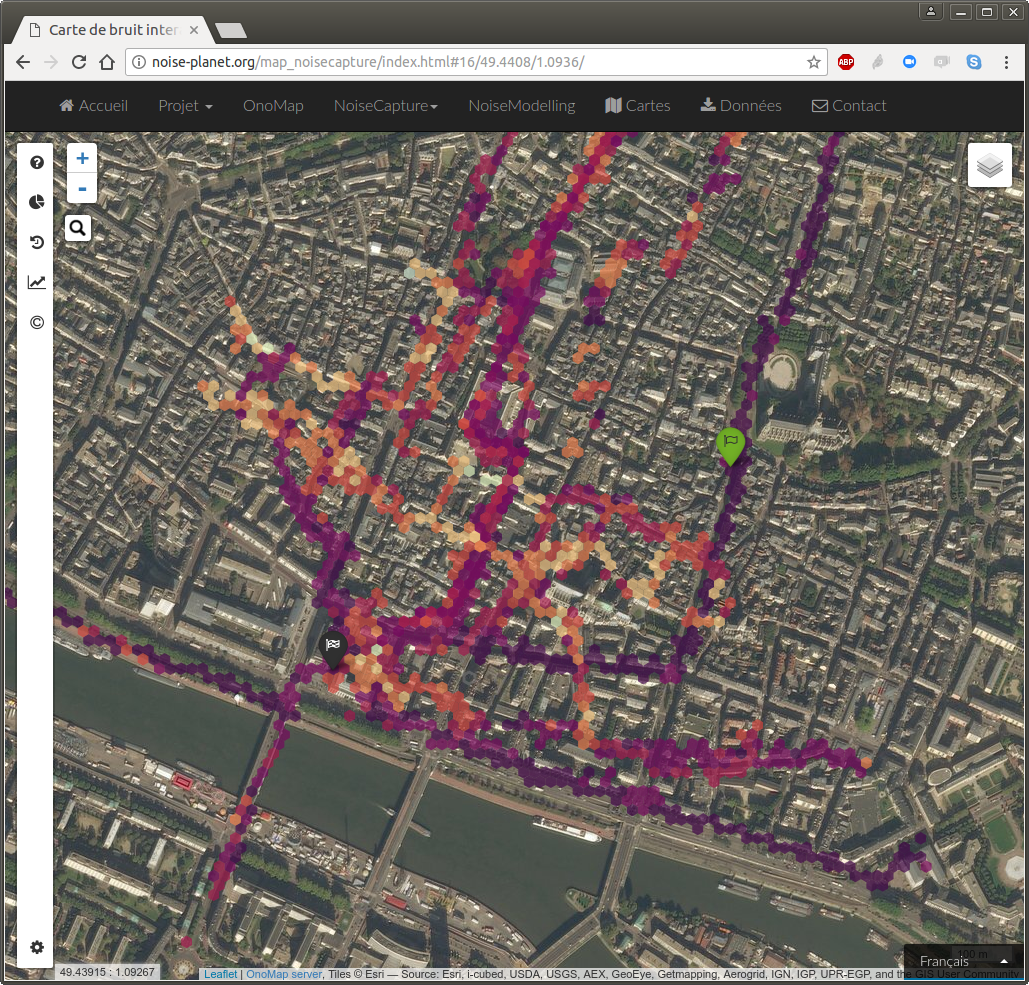Go forward in browser history
The image size is (1029, 985).
(x=51, y=62)
